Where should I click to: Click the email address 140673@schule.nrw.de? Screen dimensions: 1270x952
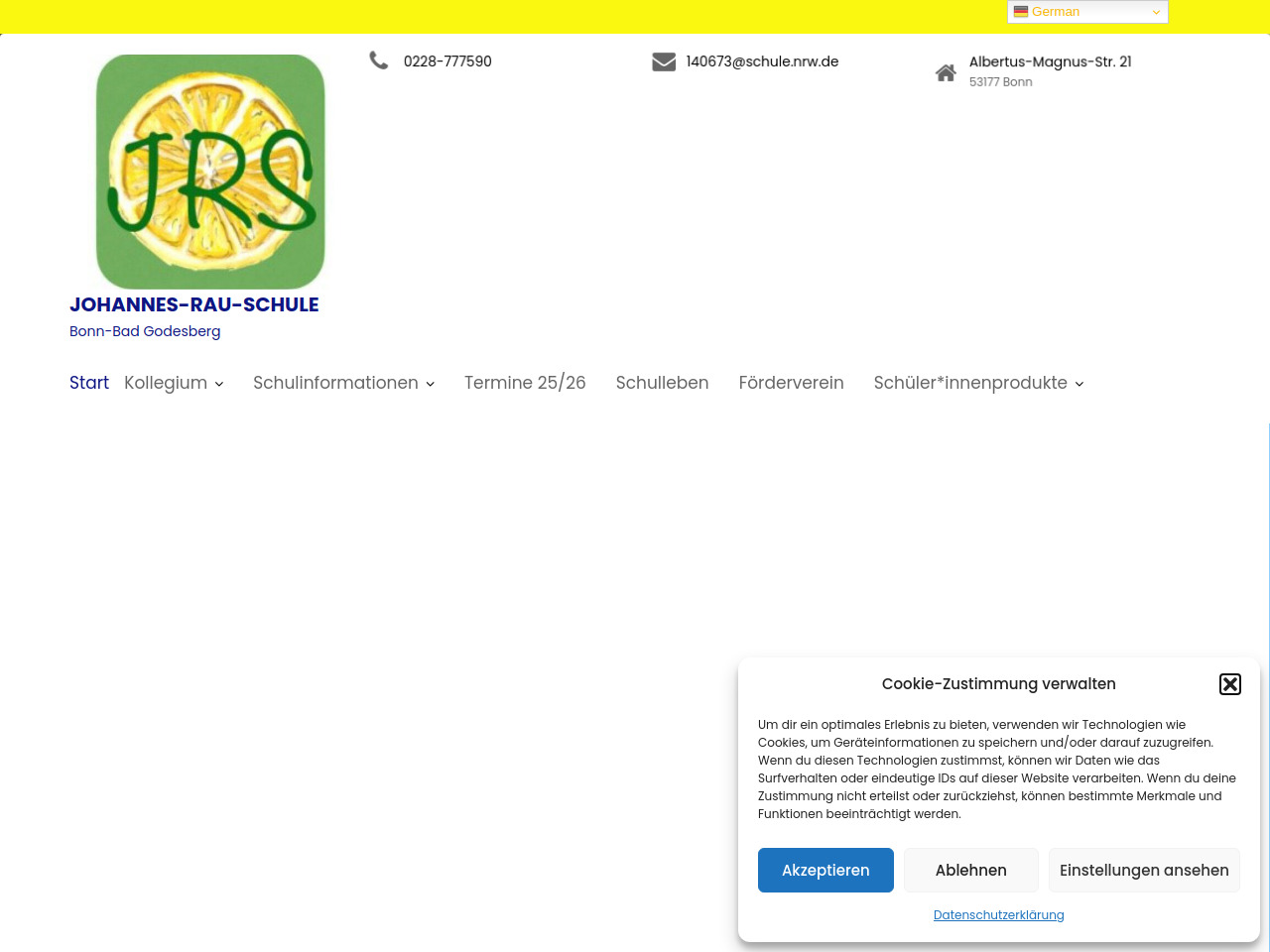coord(762,61)
